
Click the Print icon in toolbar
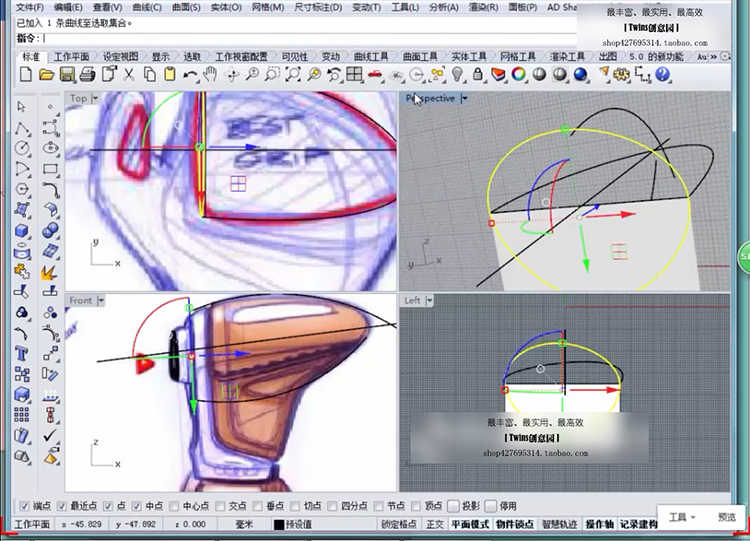click(x=87, y=75)
